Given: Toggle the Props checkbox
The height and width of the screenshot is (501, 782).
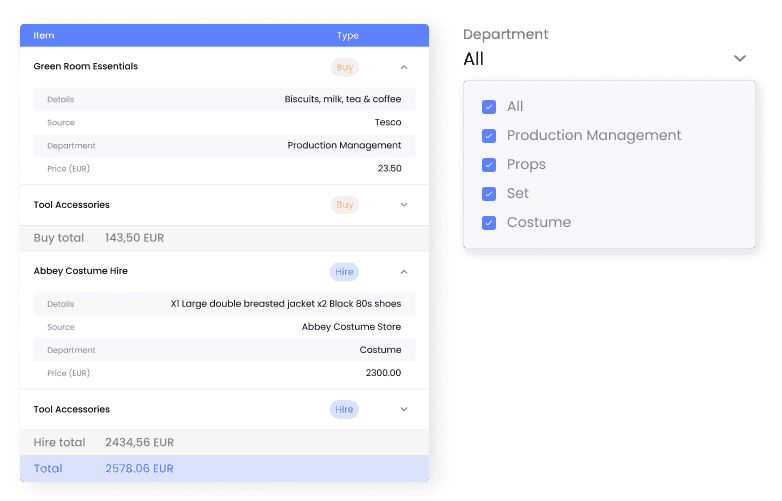Looking at the screenshot, I should 489,165.
